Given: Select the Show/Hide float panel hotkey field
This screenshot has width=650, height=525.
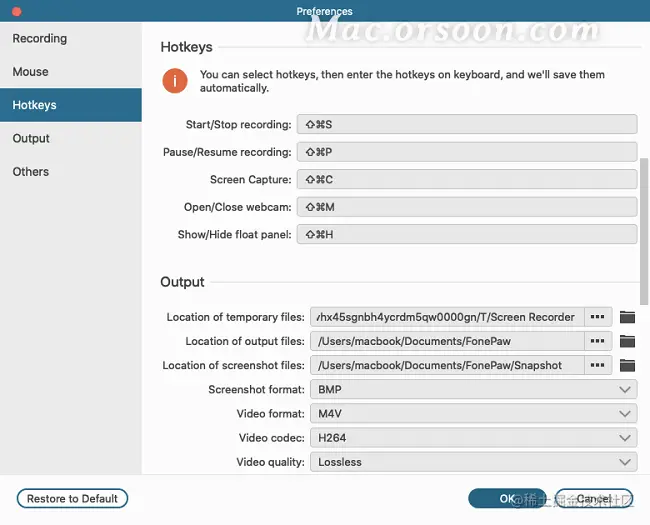Looking at the screenshot, I should pos(467,234).
